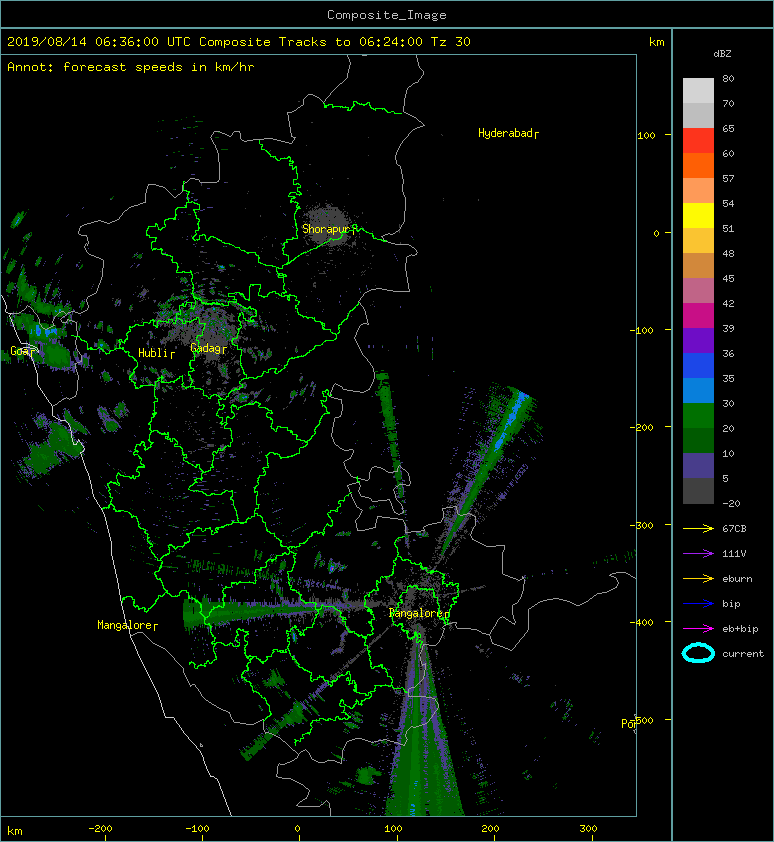The height and width of the screenshot is (842, 774).
Task: Click the brown-orange 48 dBZ swatch
Action: (x=698, y=265)
